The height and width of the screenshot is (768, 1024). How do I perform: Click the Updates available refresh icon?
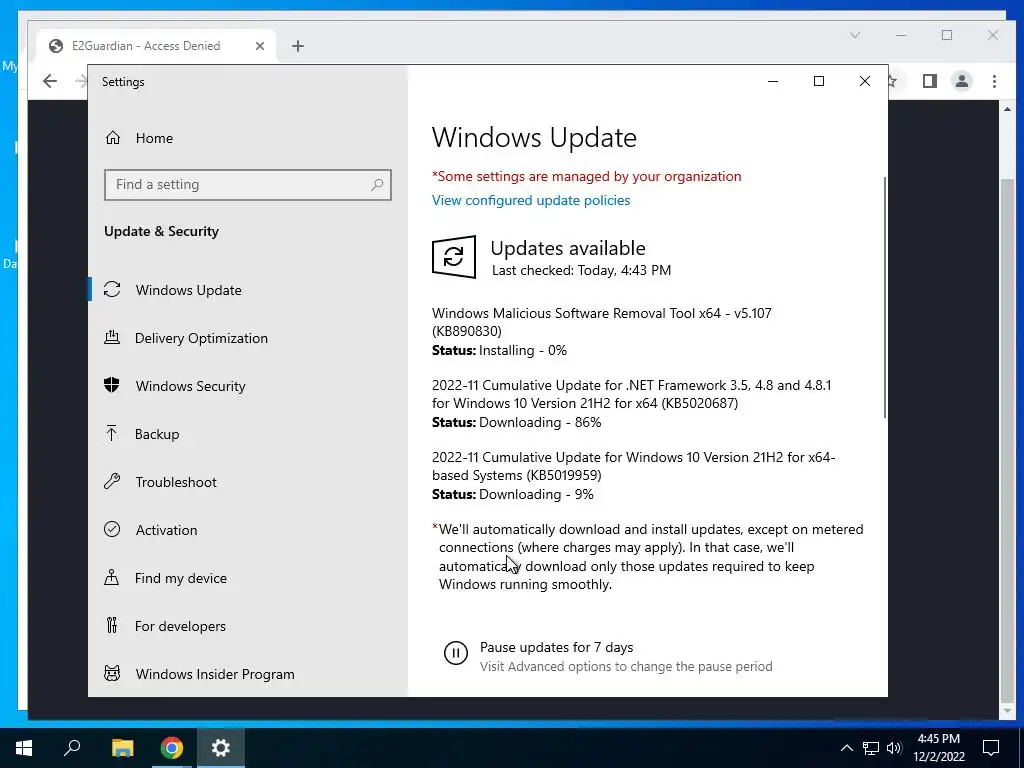click(x=454, y=257)
